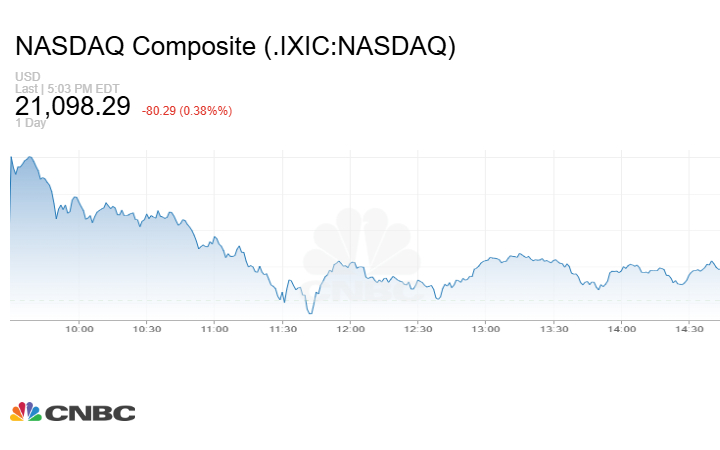
Task: Click the 13:00 time axis label
Action: [x=486, y=329]
